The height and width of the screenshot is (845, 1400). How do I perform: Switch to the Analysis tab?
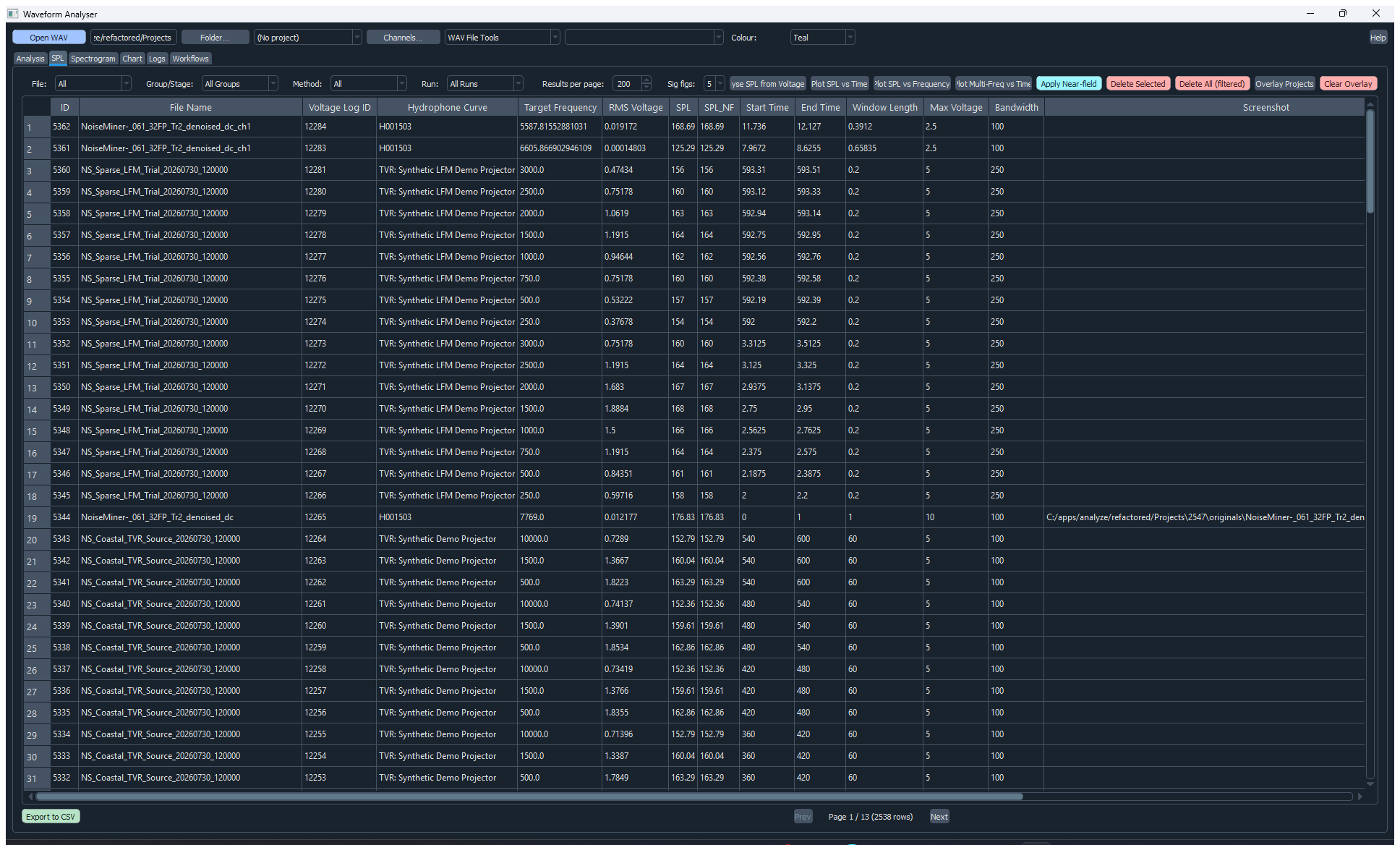pyautogui.click(x=30, y=59)
